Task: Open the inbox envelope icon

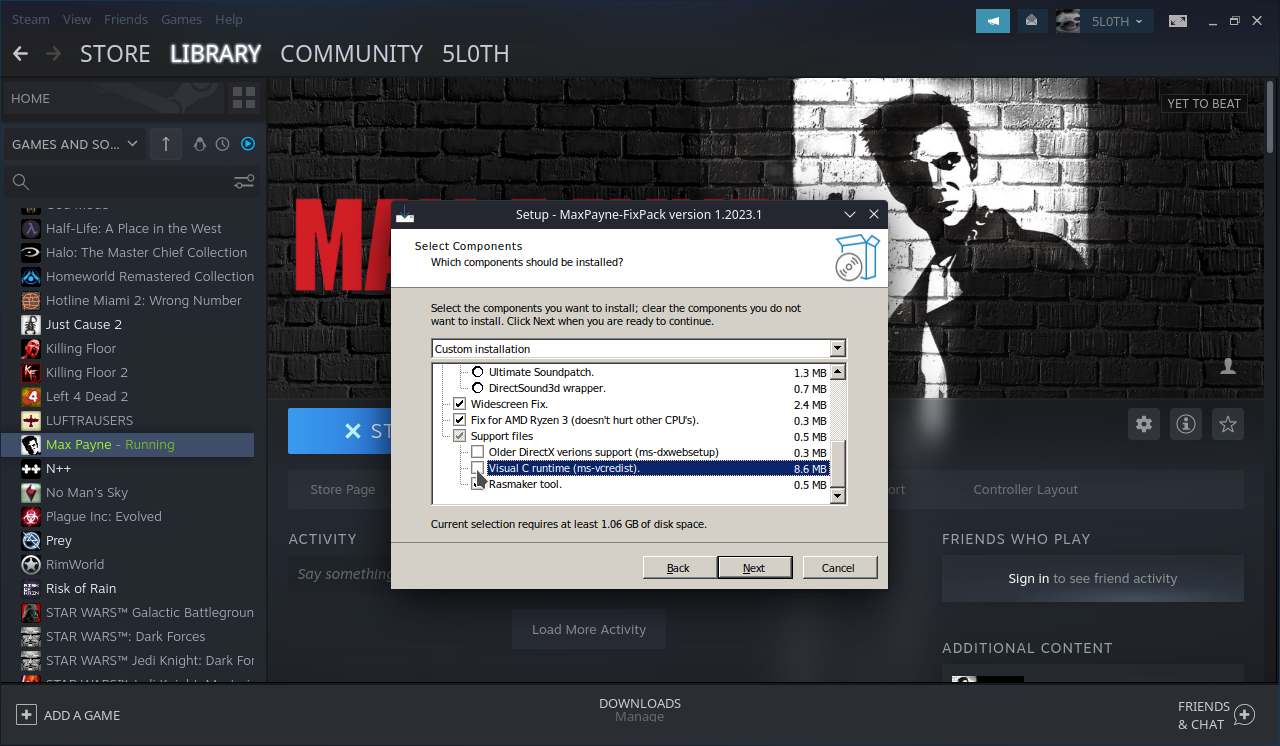Action: [1031, 21]
